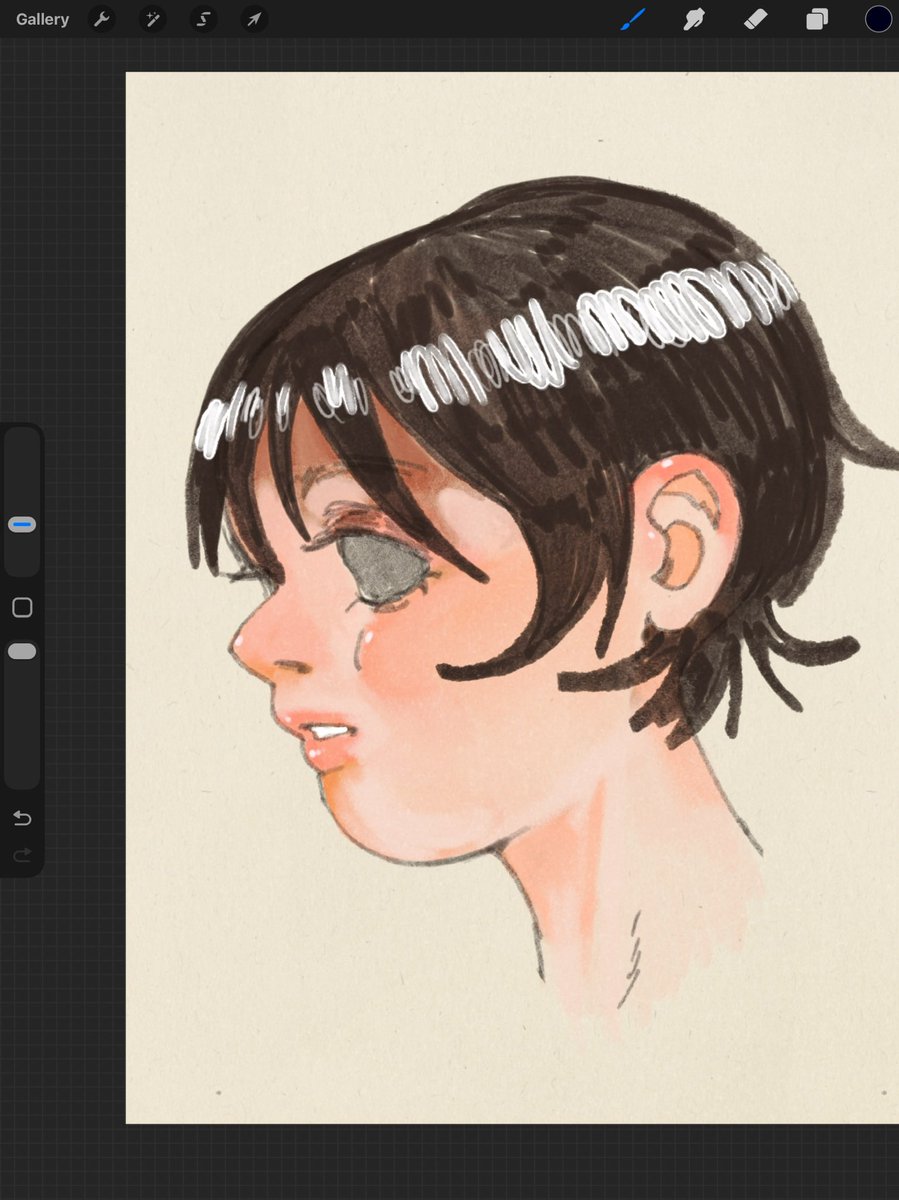Activate the Selection tool
This screenshot has width=899, height=1200.
click(203, 19)
